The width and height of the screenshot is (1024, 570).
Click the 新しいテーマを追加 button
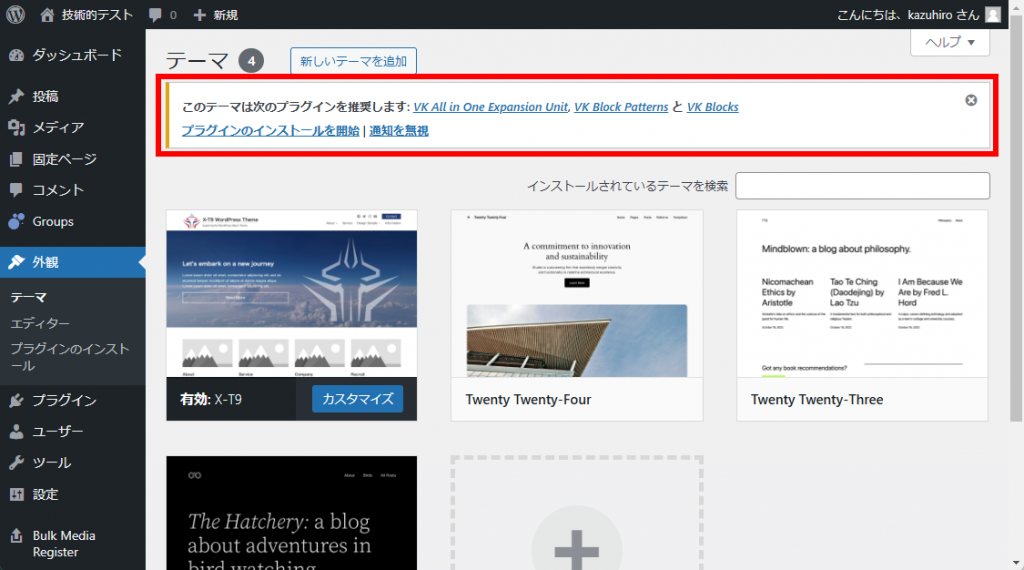pos(353,61)
